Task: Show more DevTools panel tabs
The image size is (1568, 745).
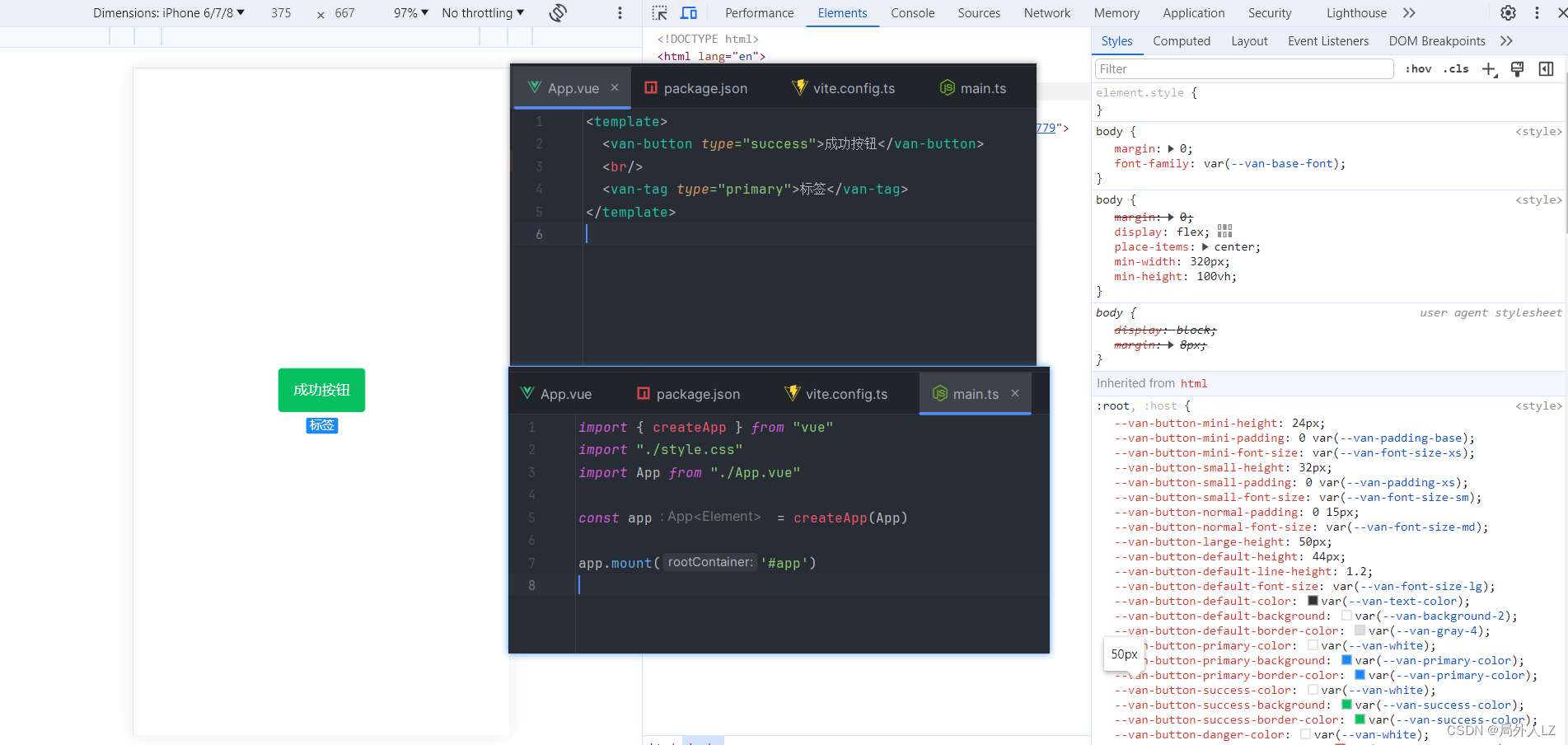Action: click(x=1409, y=12)
